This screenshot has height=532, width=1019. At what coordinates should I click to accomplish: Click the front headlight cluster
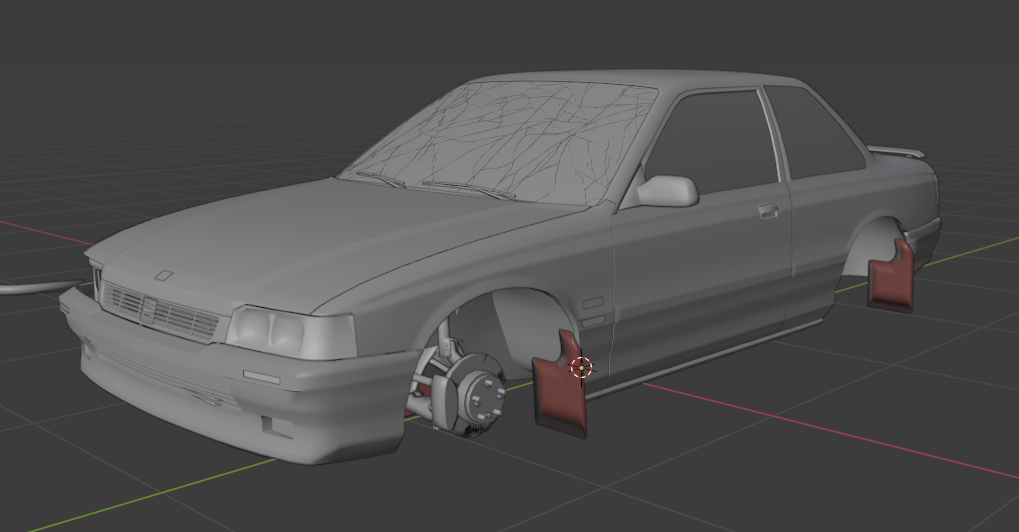(290, 333)
